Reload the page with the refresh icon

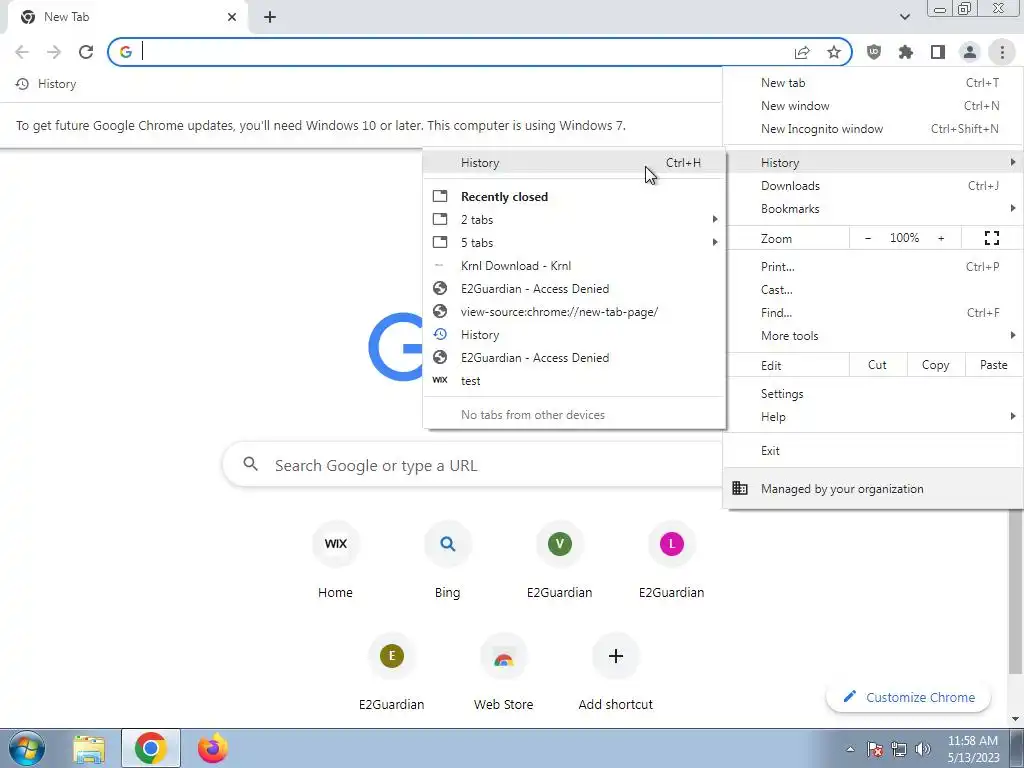86,52
